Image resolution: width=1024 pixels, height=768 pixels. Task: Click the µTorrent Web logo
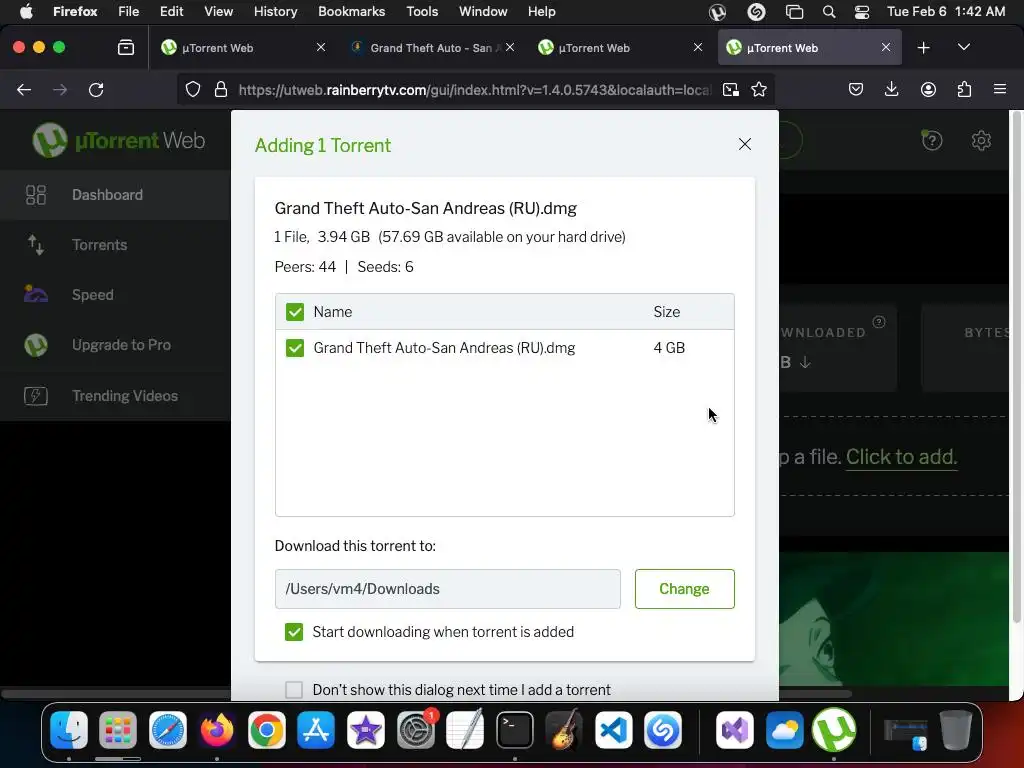click(119, 140)
